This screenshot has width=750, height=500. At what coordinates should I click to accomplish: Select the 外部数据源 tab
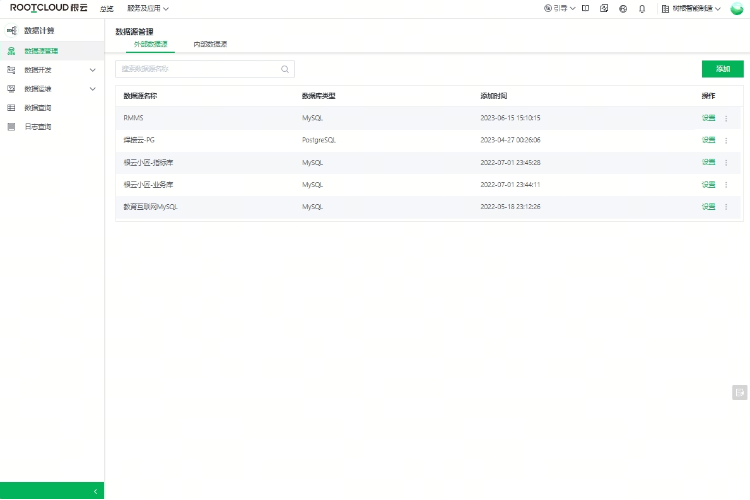(x=151, y=44)
